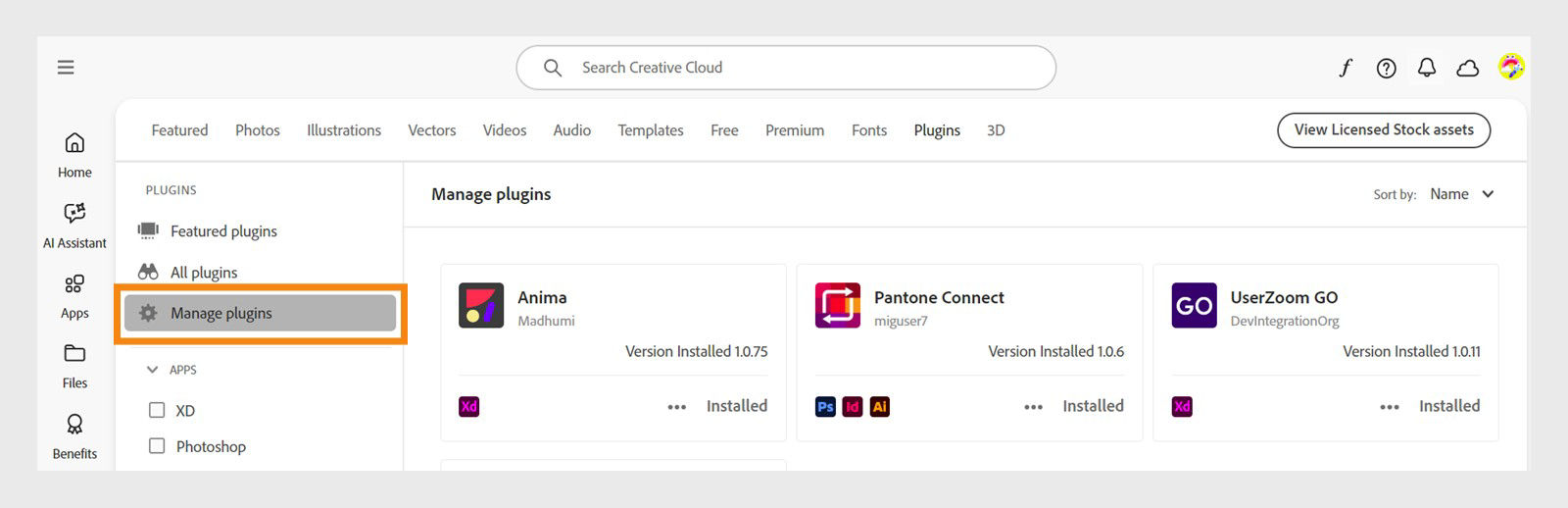
Task: Select Manage plugins in sidebar
Action: 260,313
